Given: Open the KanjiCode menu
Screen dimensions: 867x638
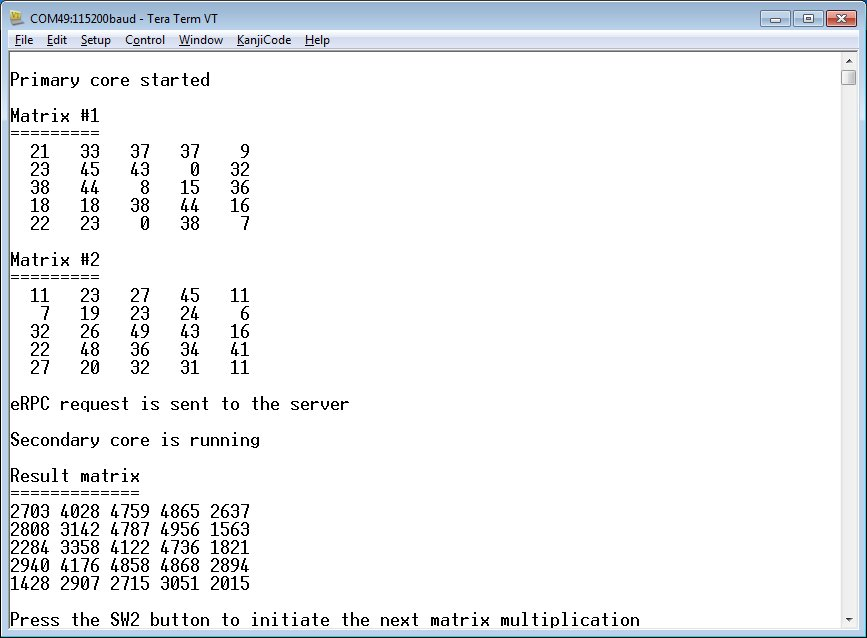Looking at the screenshot, I should (264, 40).
